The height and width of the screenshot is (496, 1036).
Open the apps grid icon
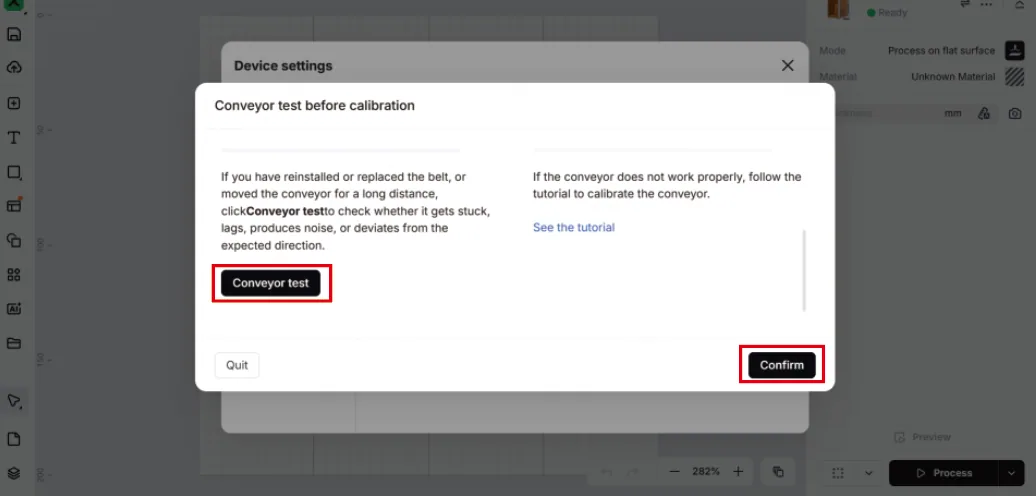(x=14, y=275)
